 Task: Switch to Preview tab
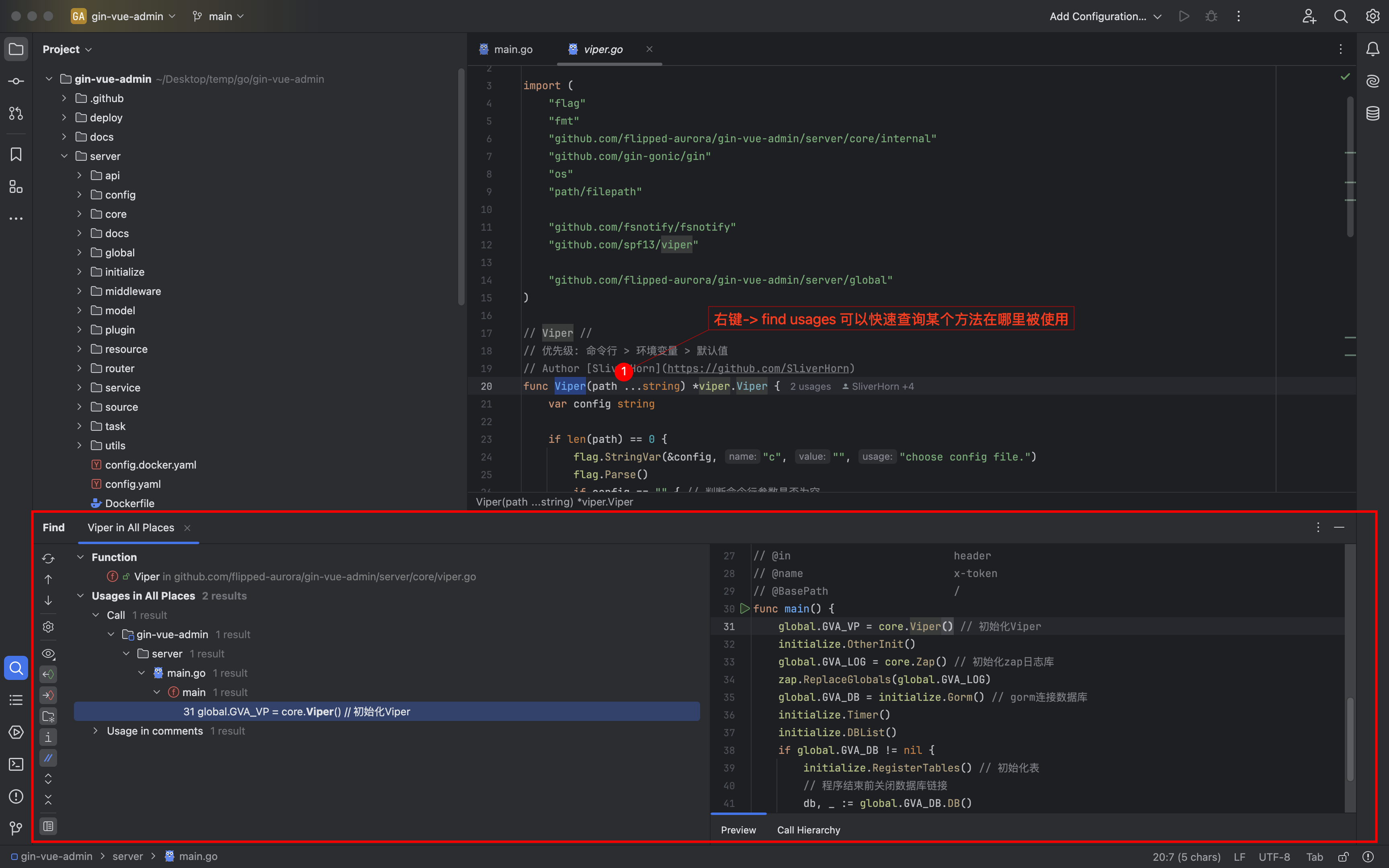click(x=738, y=830)
